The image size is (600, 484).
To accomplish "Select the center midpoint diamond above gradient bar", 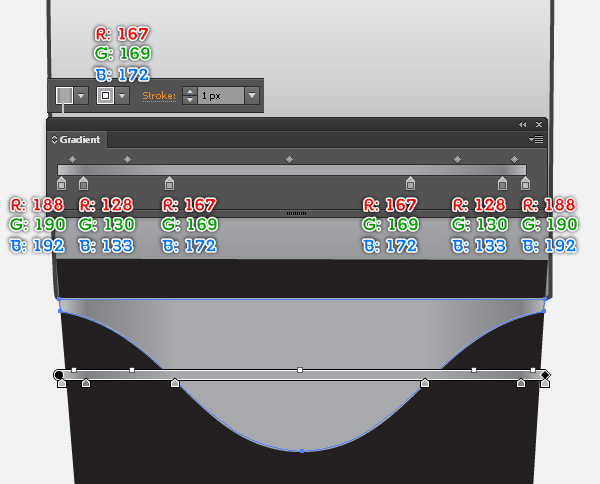I will pos(289,159).
